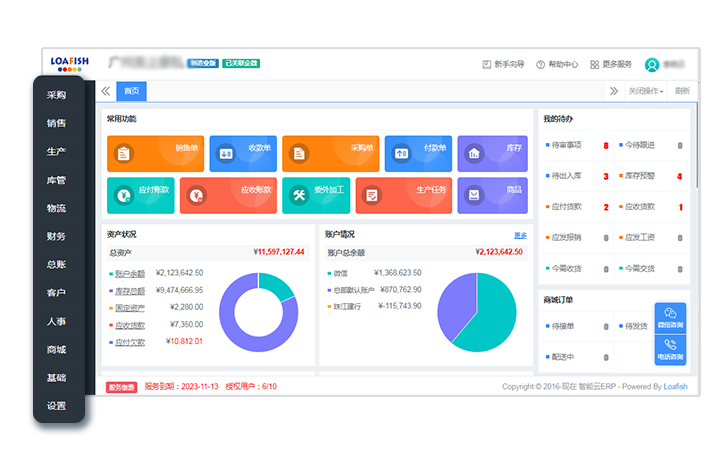Open 财务 in the left sidebar

pyautogui.click(x=56, y=237)
